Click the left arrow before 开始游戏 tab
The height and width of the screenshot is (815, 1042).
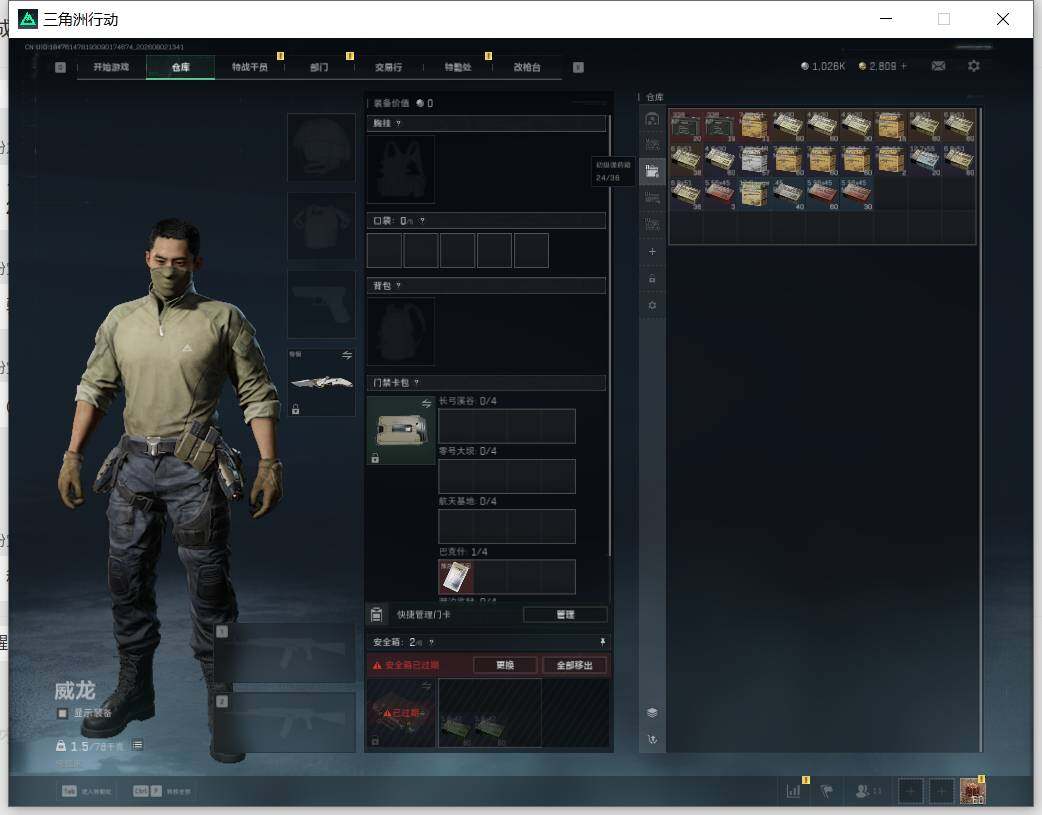click(60, 67)
